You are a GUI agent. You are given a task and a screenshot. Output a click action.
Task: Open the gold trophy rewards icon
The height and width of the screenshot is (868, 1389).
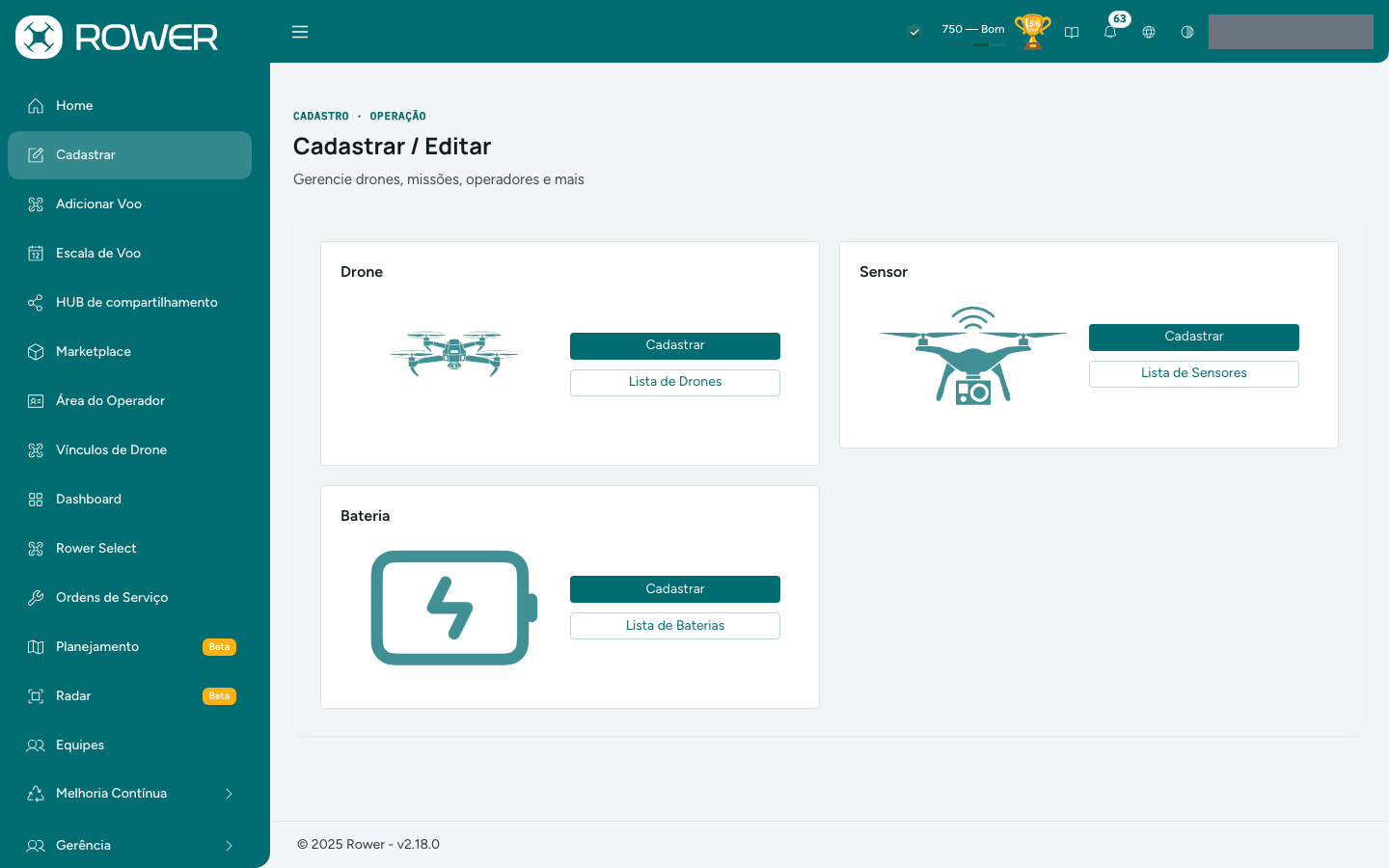coord(1032,32)
